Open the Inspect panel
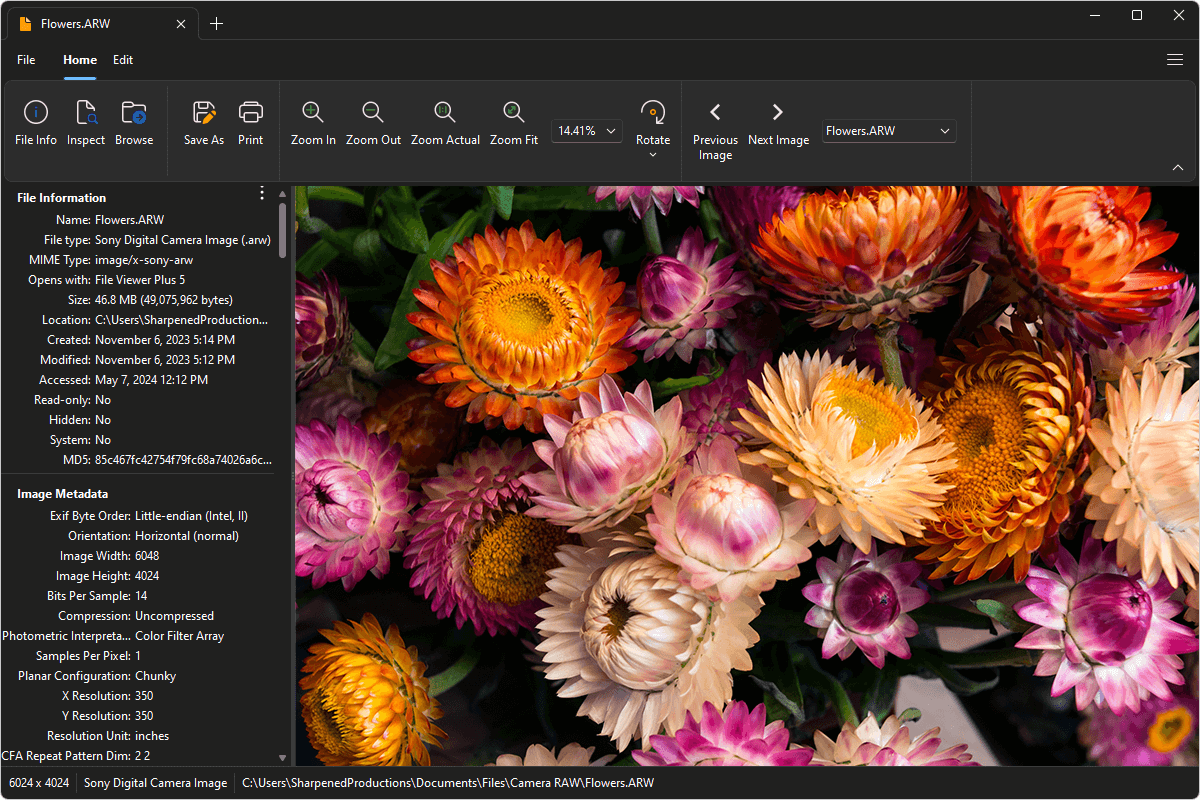Screen dimensions: 1200x800 (x=85, y=122)
